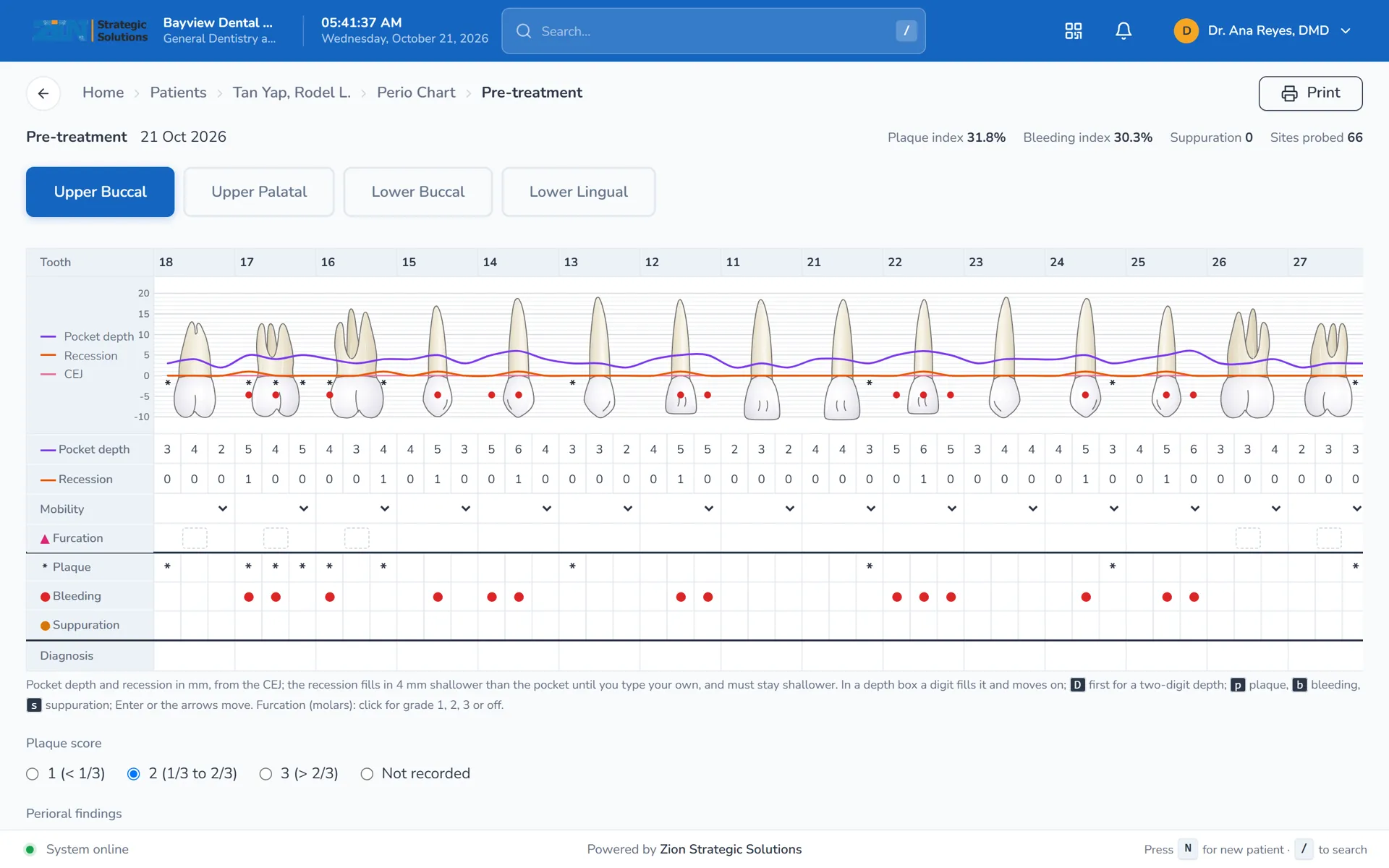Click the tooth 13 illustration
The height and width of the screenshot is (868, 1389).
[x=599, y=357]
